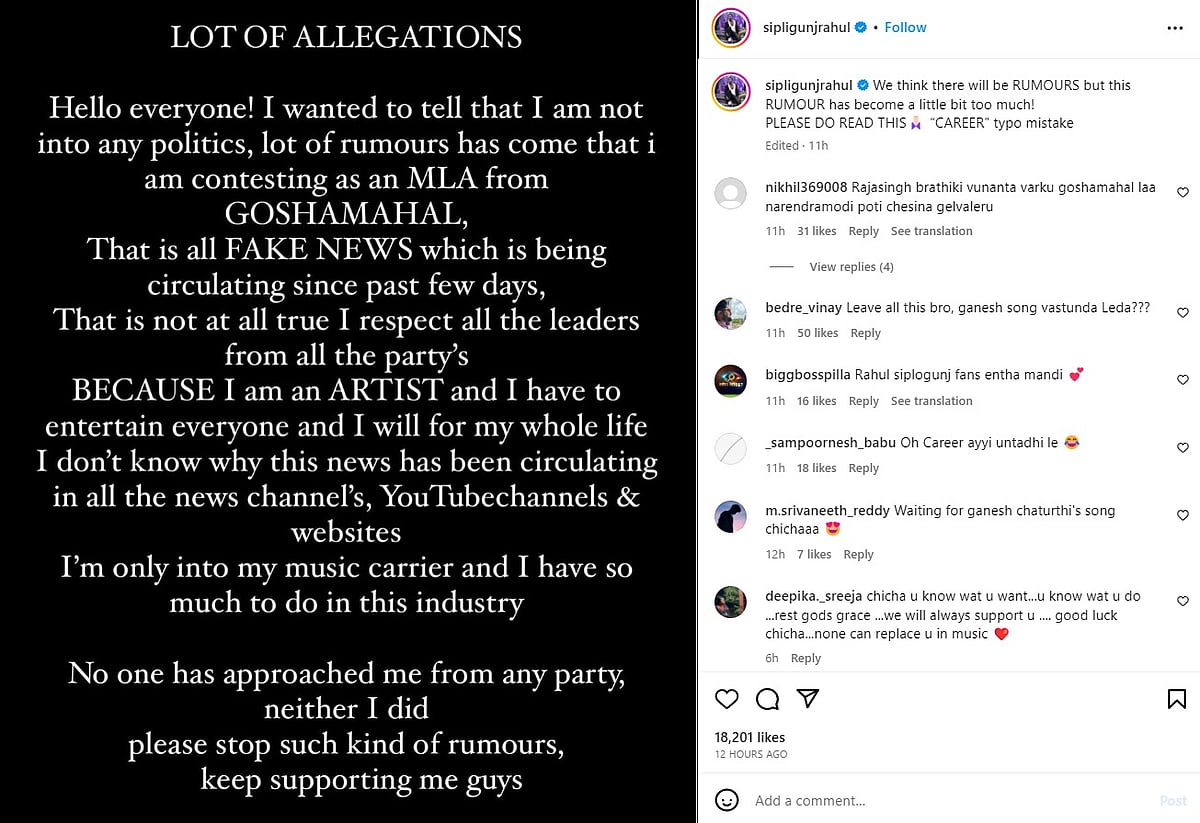
Task: Open the emoji picker in the comment box
Action: [727, 800]
